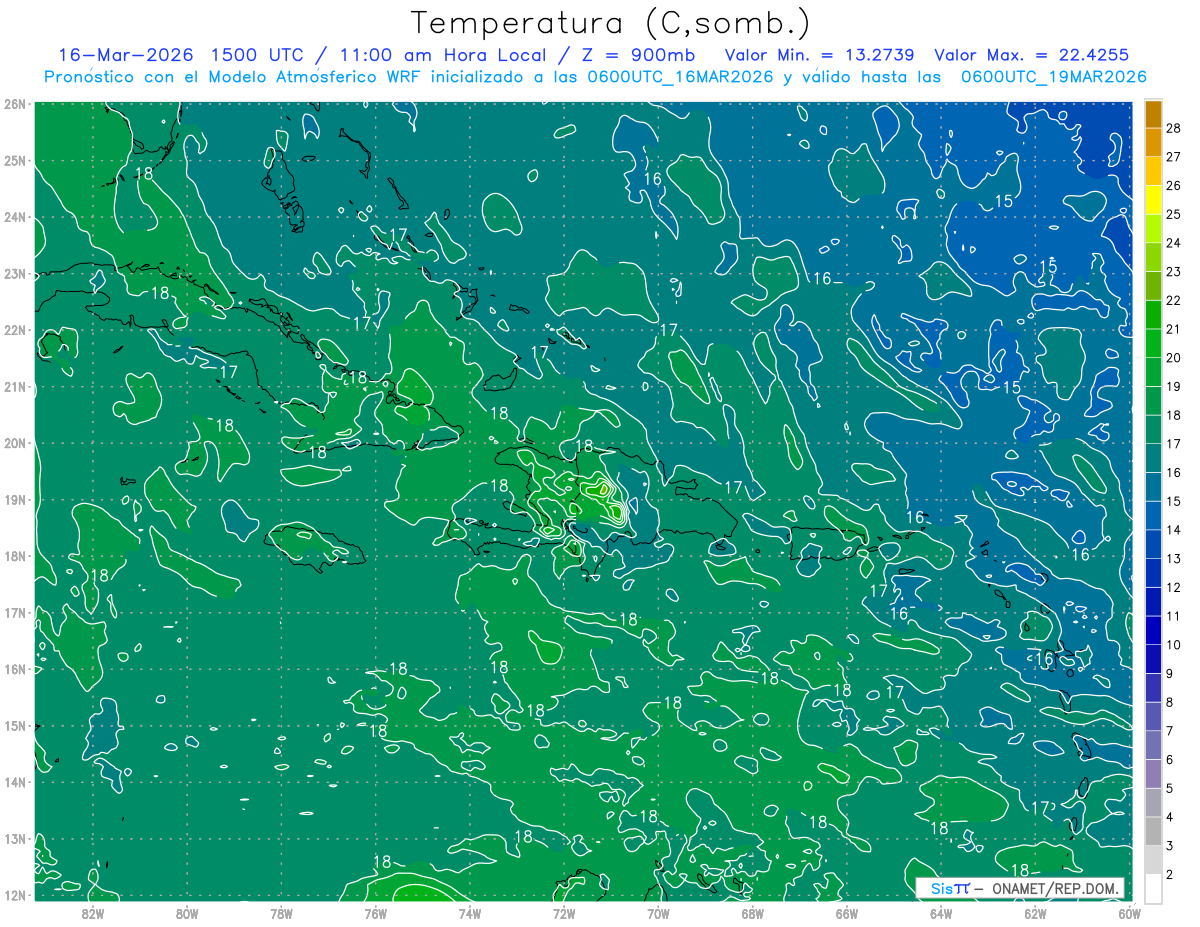The image size is (1200, 927).
Task: Pick the white swatch below 2 on the color scale
Action: pos(1153,888)
